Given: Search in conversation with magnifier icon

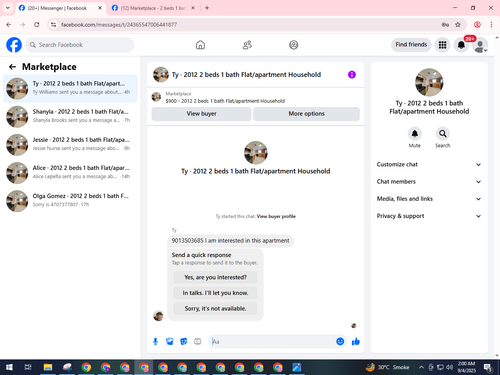Looking at the screenshot, I should coord(443,134).
